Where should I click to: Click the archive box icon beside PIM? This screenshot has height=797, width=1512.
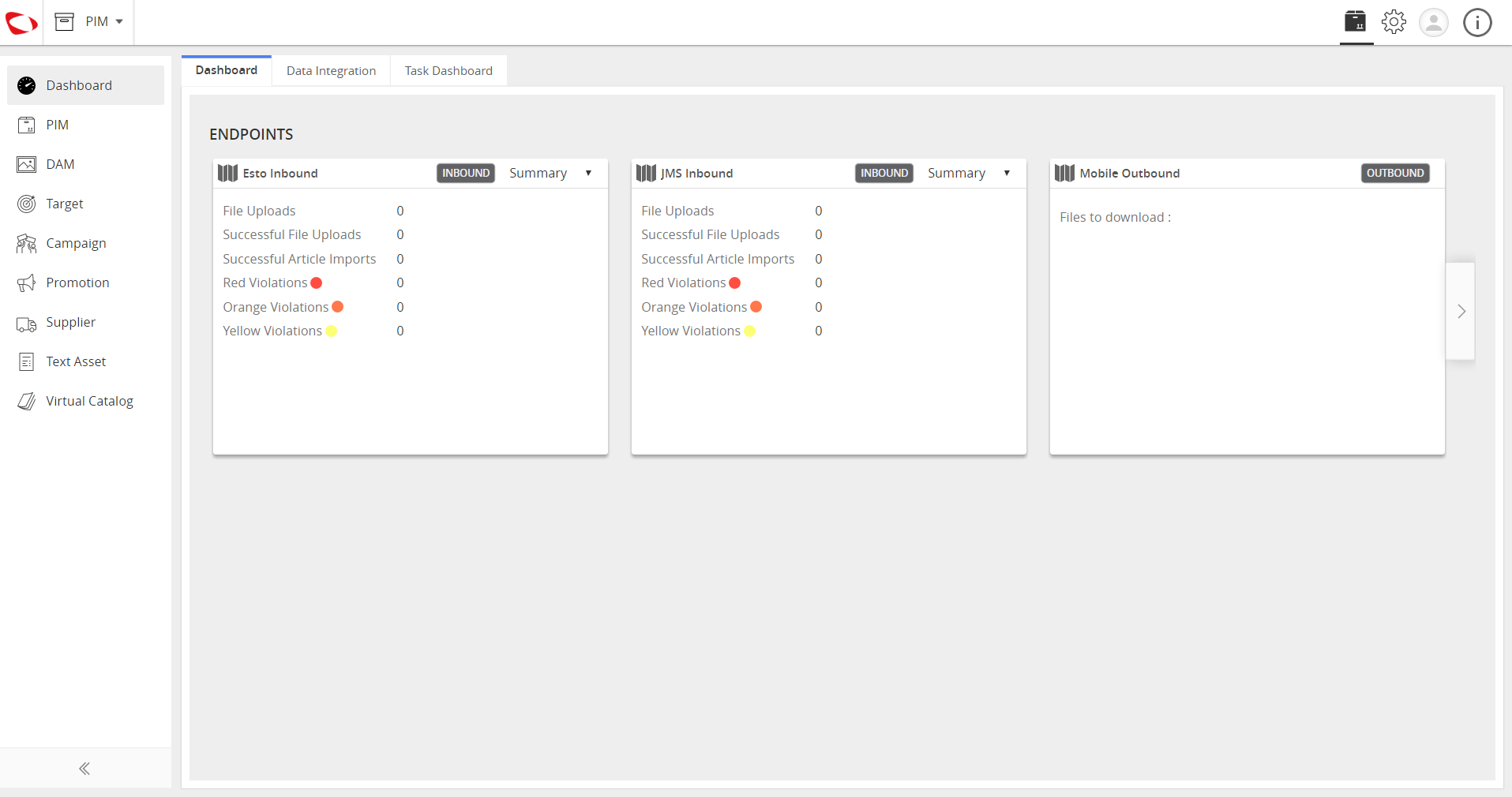65,21
